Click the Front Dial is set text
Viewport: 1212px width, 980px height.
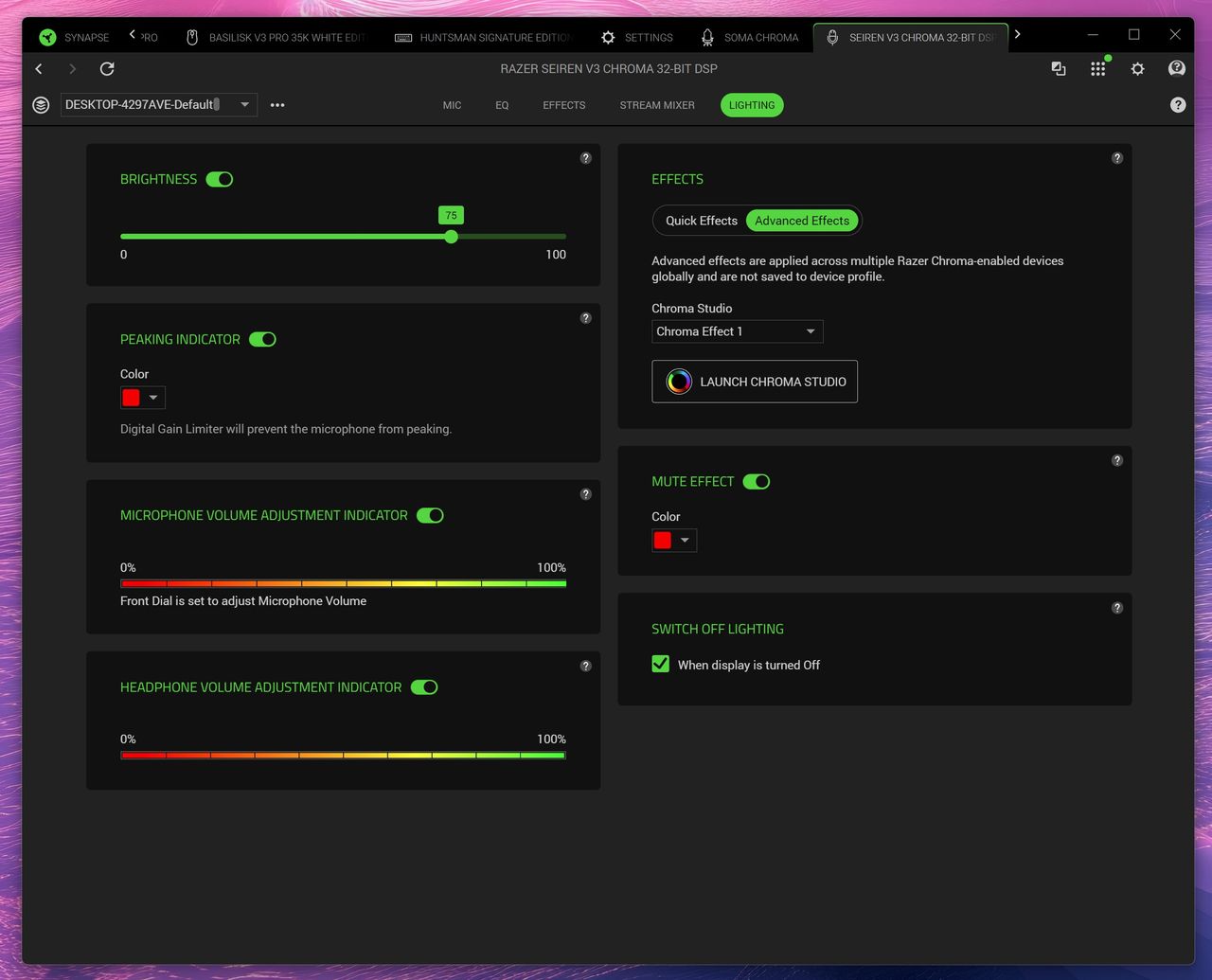(x=243, y=601)
